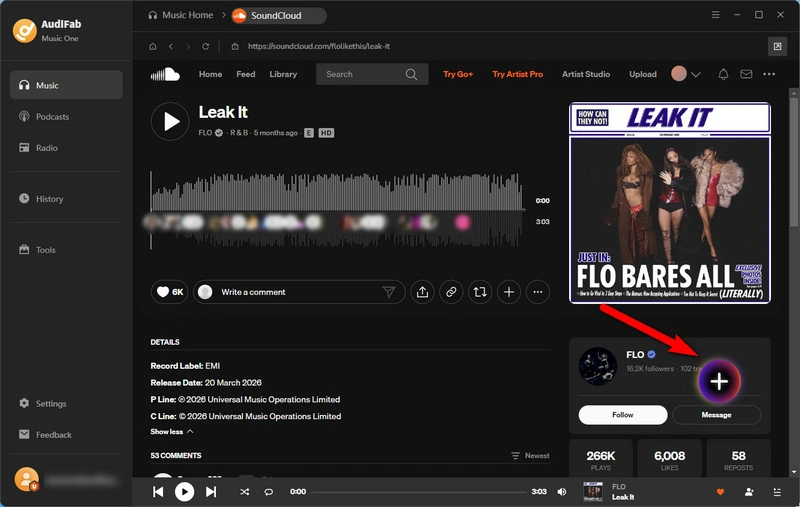Click the Write a comment field
The width and height of the screenshot is (800, 507).
coord(298,292)
